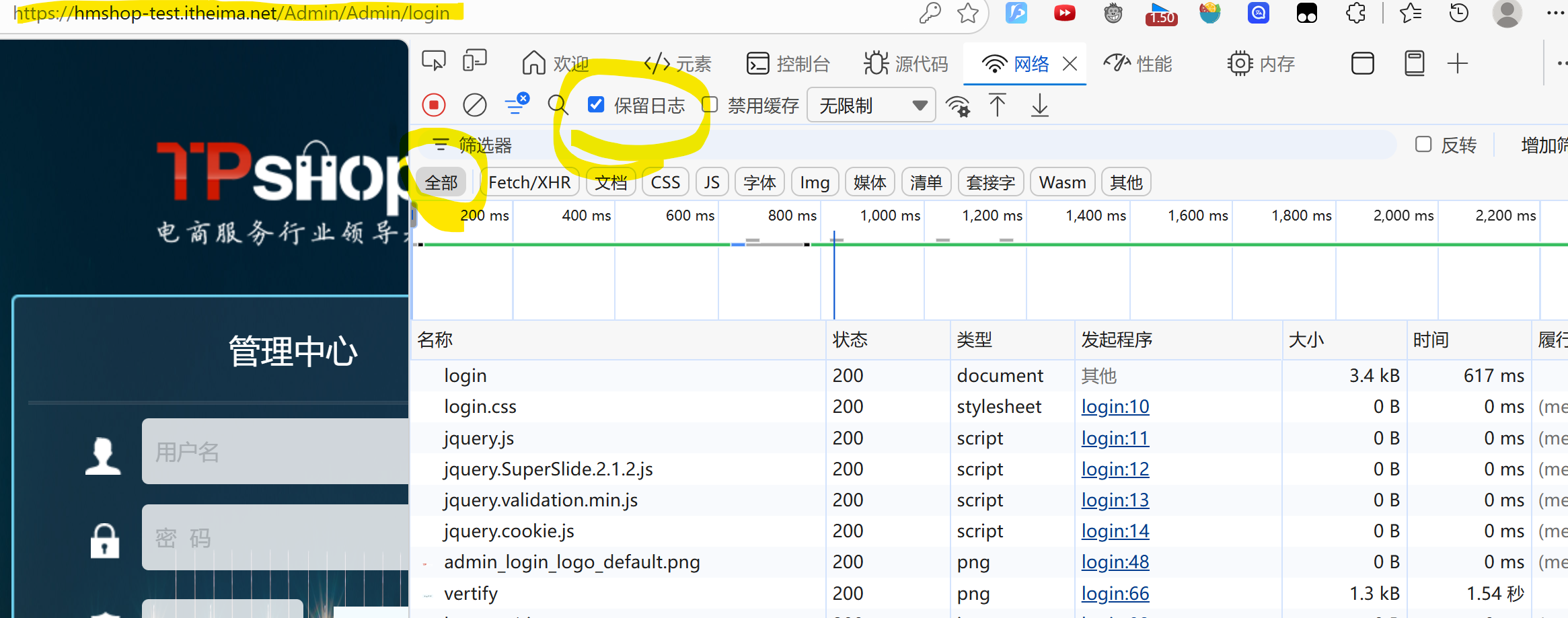
Task: Toggle device emulation icon
Action: point(475,62)
